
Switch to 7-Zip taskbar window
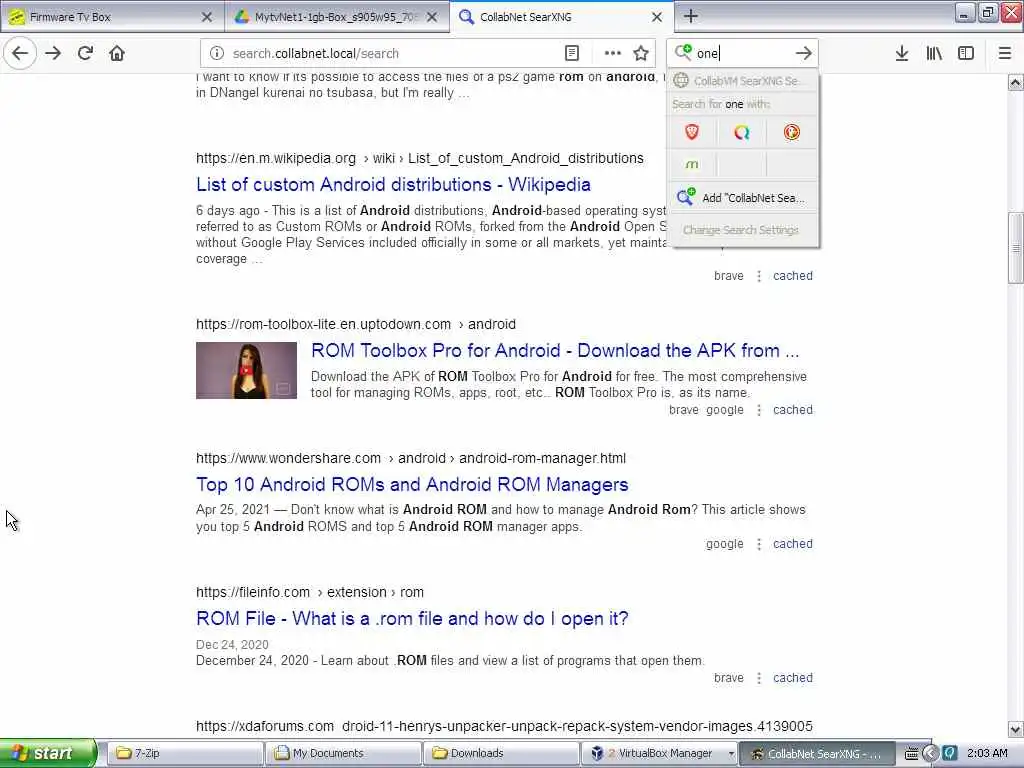(x=183, y=753)
